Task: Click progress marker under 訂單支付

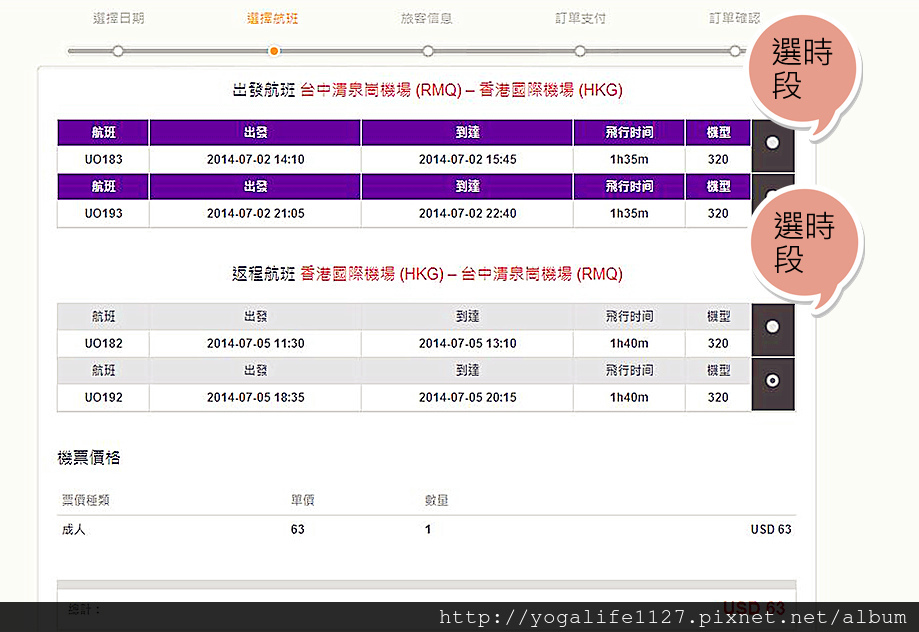Action: [580, 51]
